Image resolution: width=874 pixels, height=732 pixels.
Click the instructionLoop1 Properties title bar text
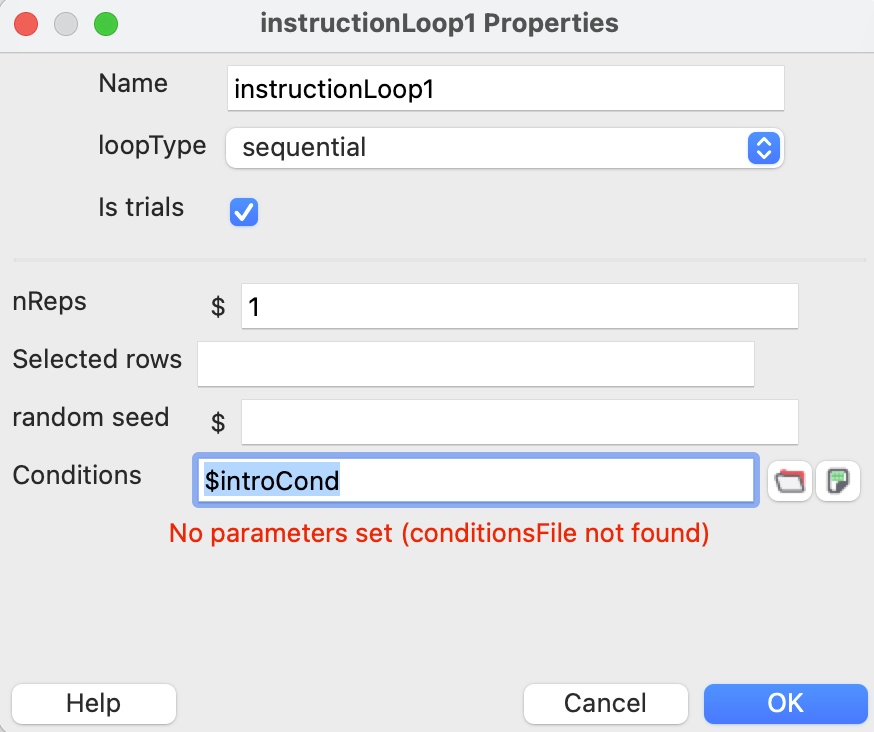(439, 23)
